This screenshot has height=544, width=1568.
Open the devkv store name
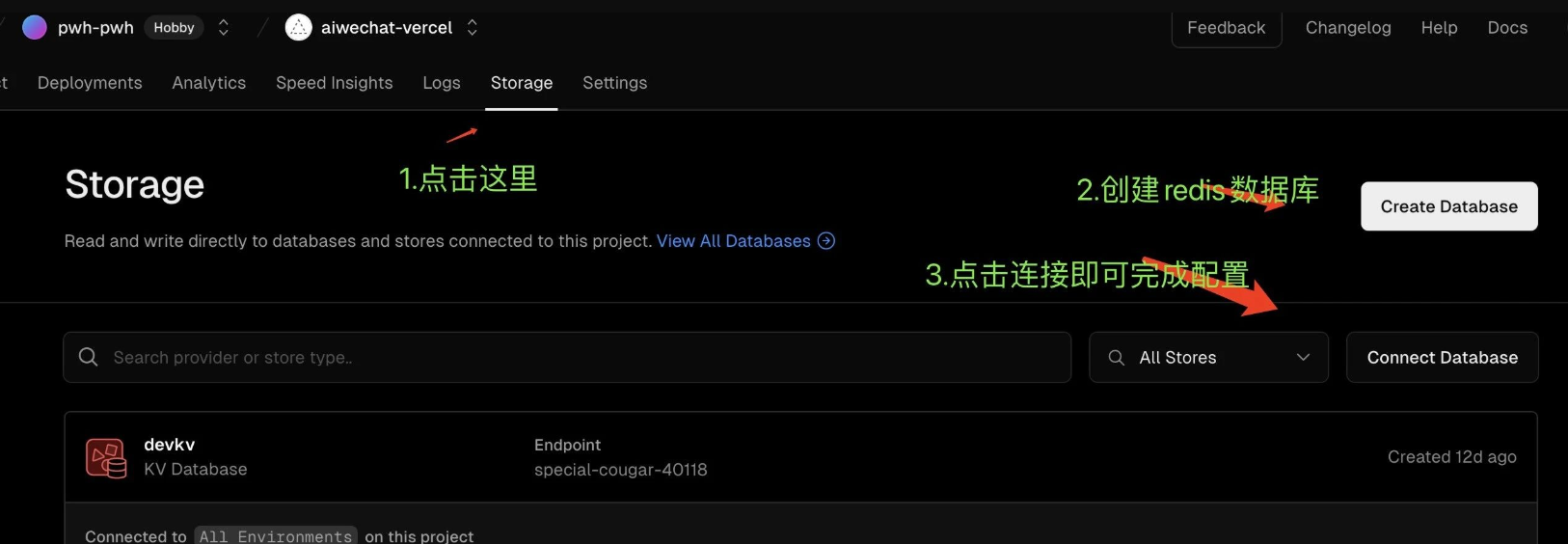[x=170, y=445]
